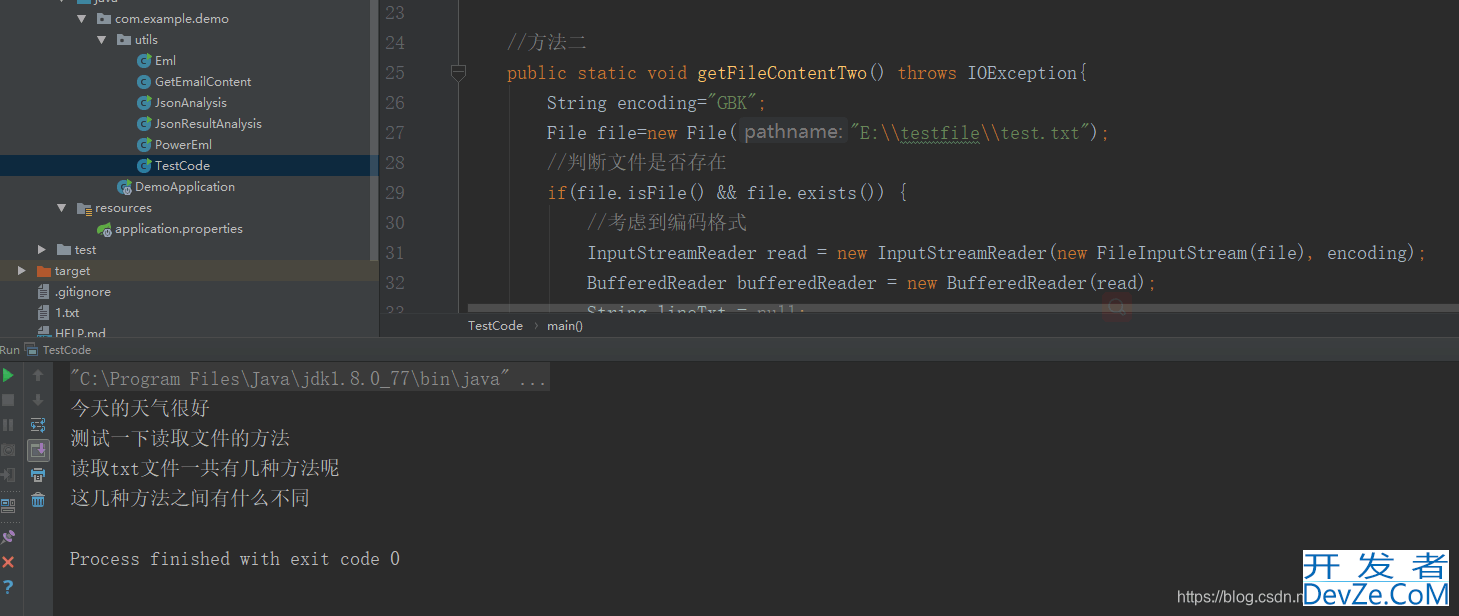1459x616 pixels.
Task: Fold the getFileContentTwo method at line 25
Action: 458,72
